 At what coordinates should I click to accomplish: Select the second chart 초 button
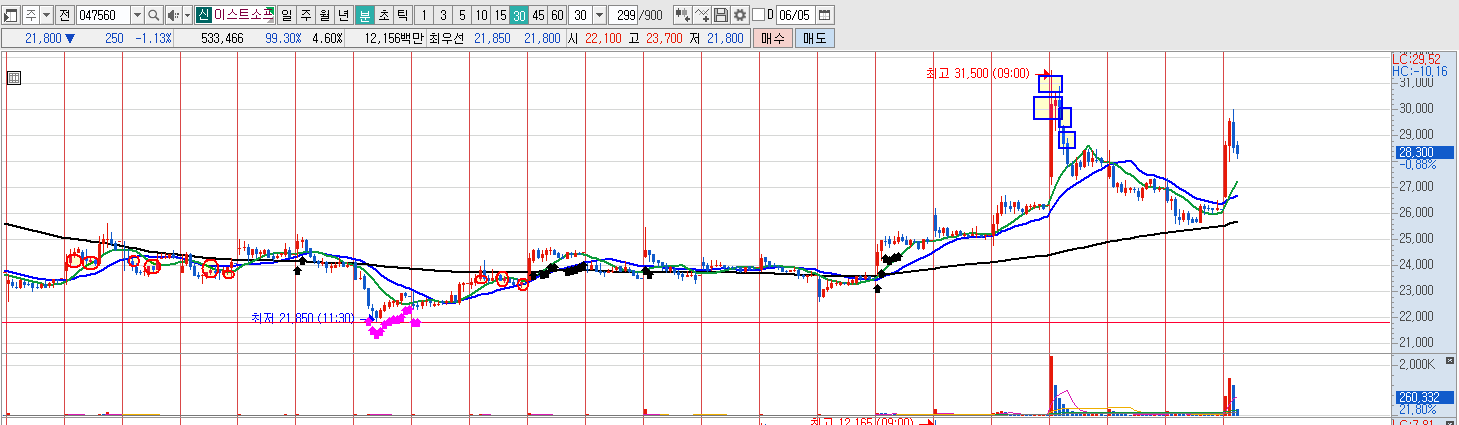[x=384, y=15]
